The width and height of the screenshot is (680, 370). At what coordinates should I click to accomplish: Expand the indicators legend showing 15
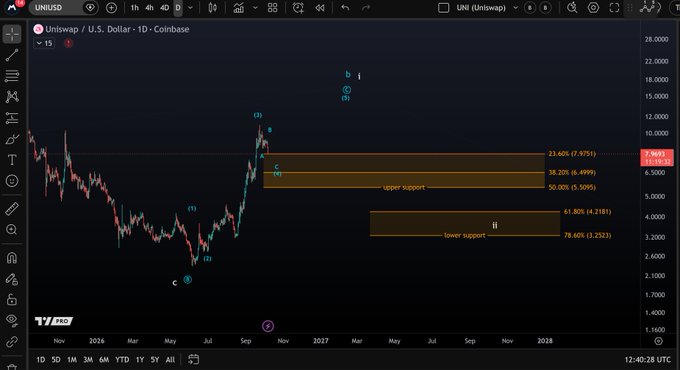point(44,43)
